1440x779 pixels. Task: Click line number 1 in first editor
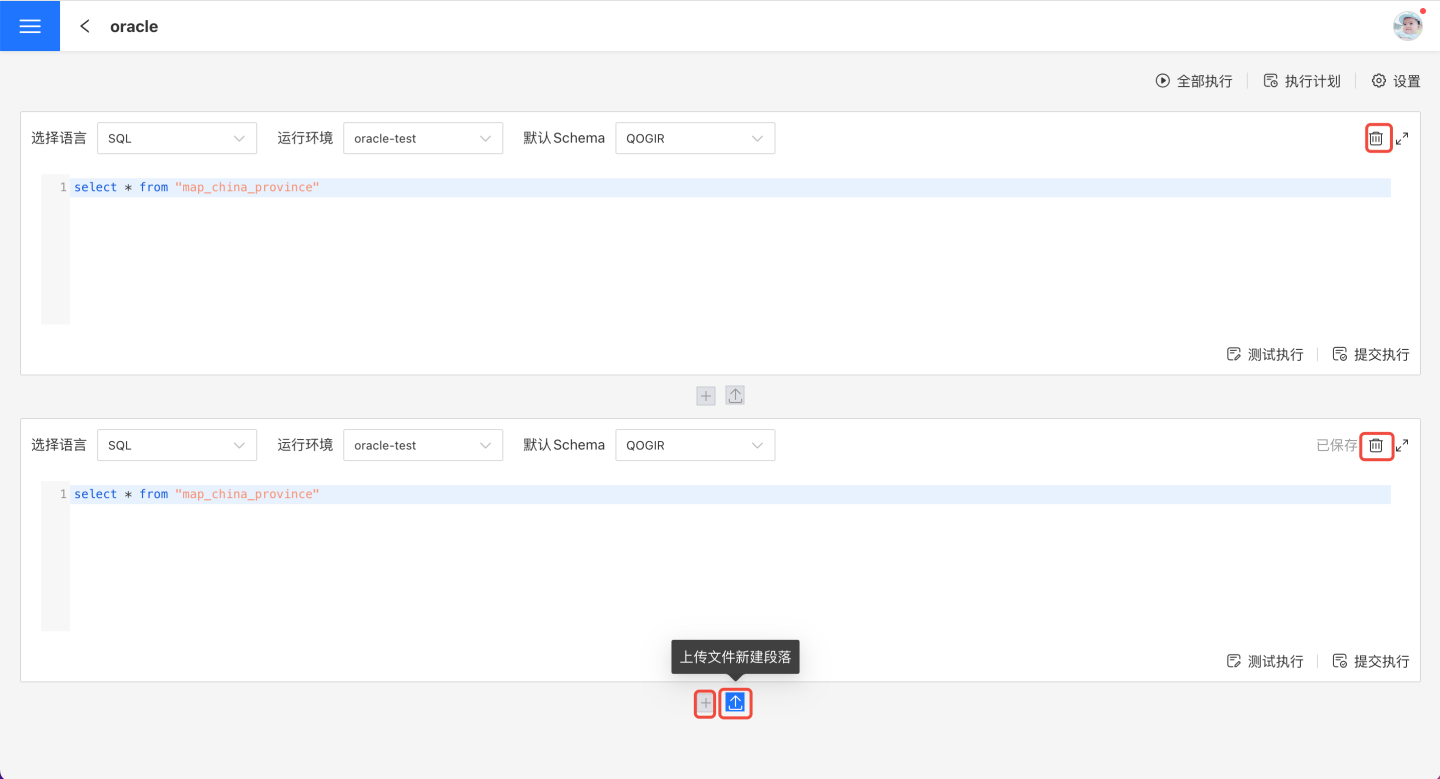pos(63,188)
